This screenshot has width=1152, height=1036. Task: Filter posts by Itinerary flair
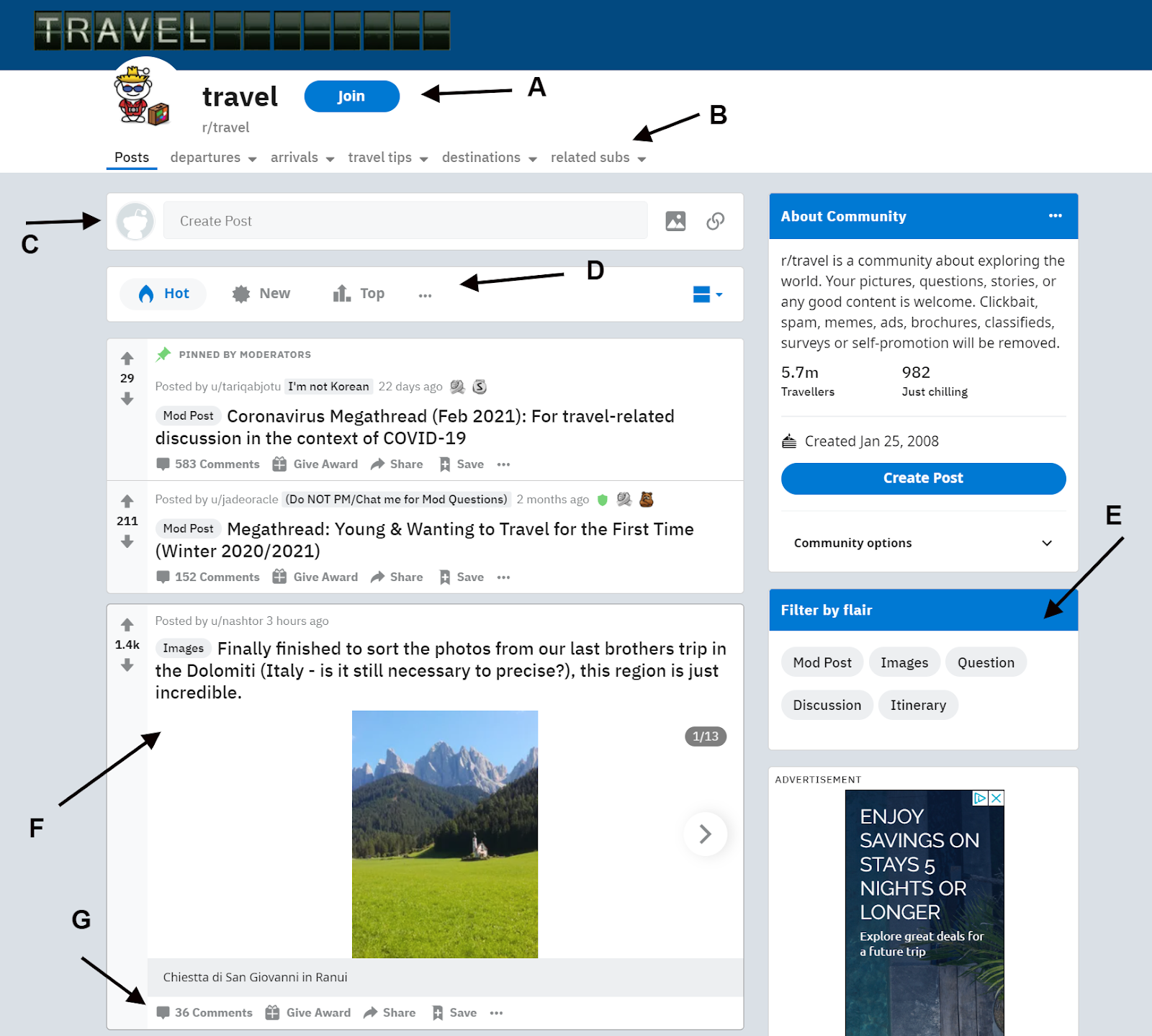(918, 705)
